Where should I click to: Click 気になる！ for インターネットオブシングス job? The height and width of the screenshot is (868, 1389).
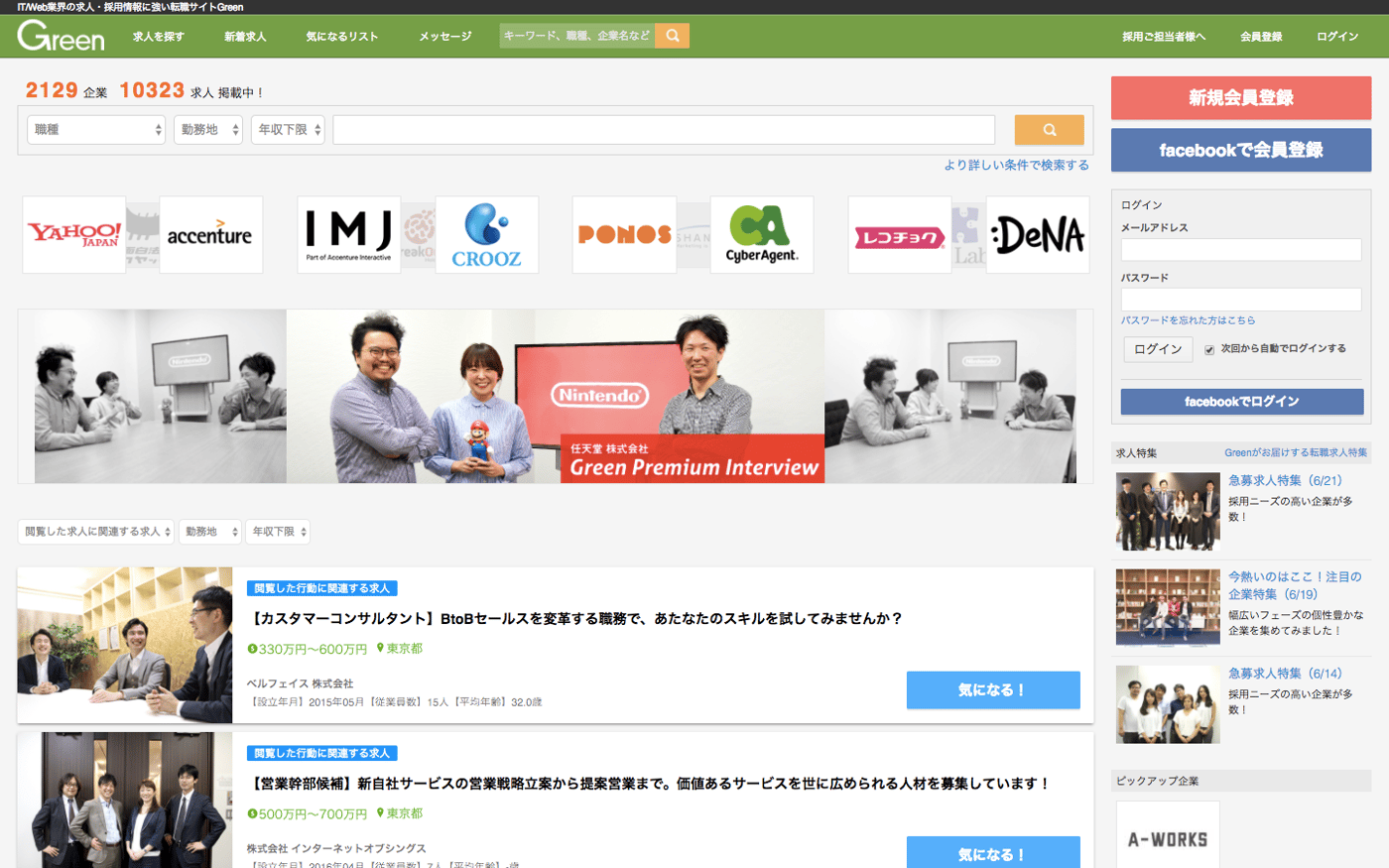pos(993,853)
